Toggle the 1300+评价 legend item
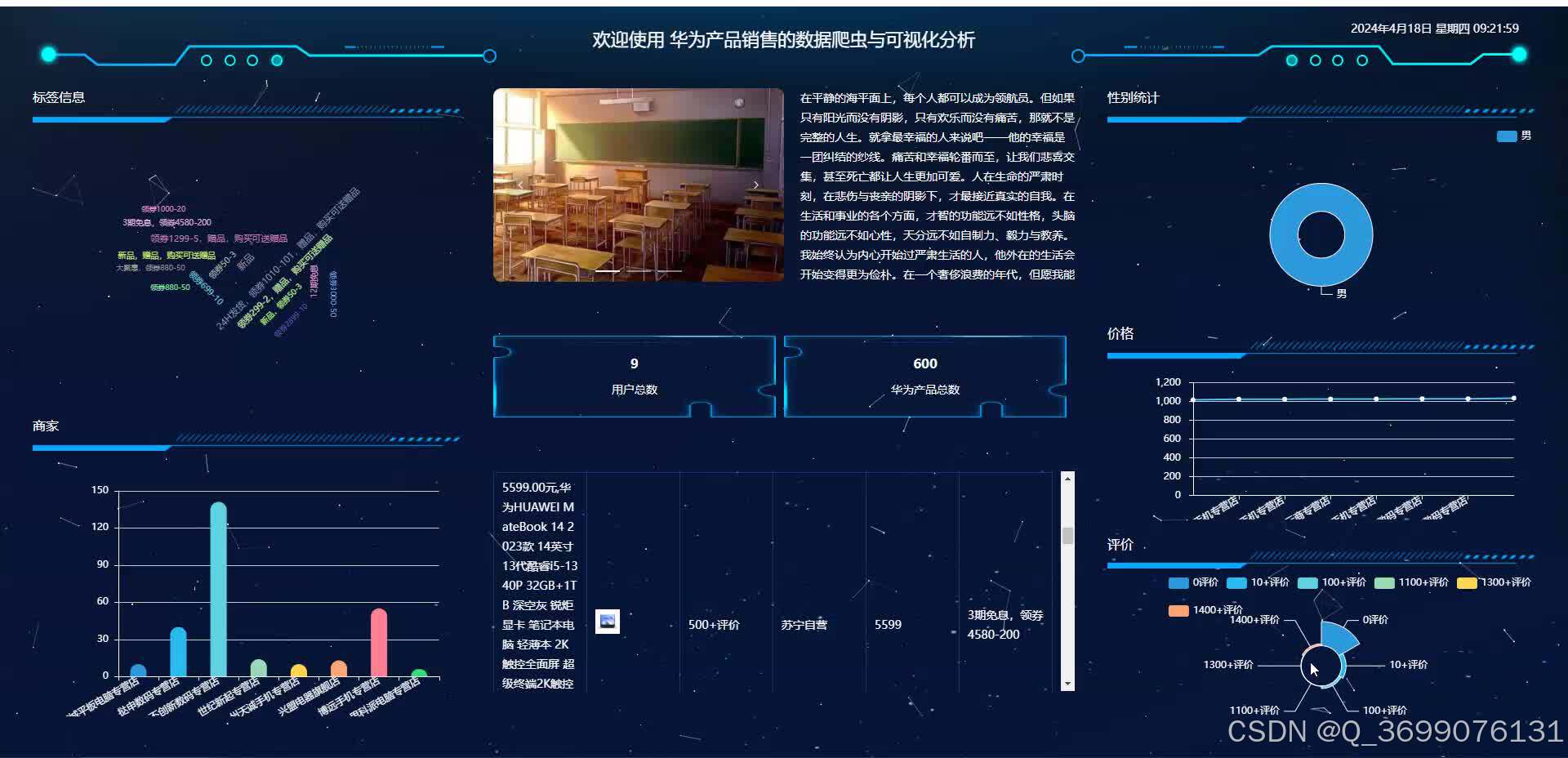 (1494, 582)
